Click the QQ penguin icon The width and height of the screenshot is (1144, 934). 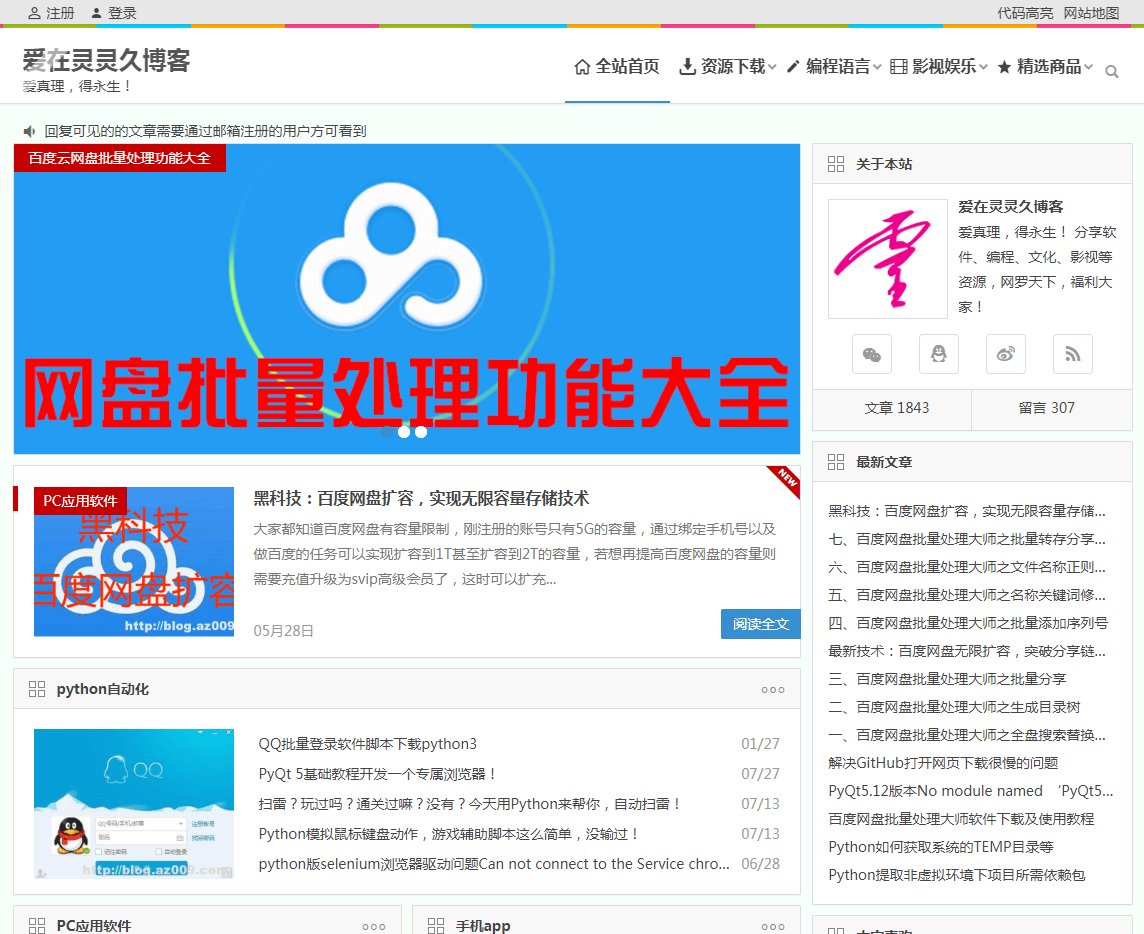coord(939,354)
